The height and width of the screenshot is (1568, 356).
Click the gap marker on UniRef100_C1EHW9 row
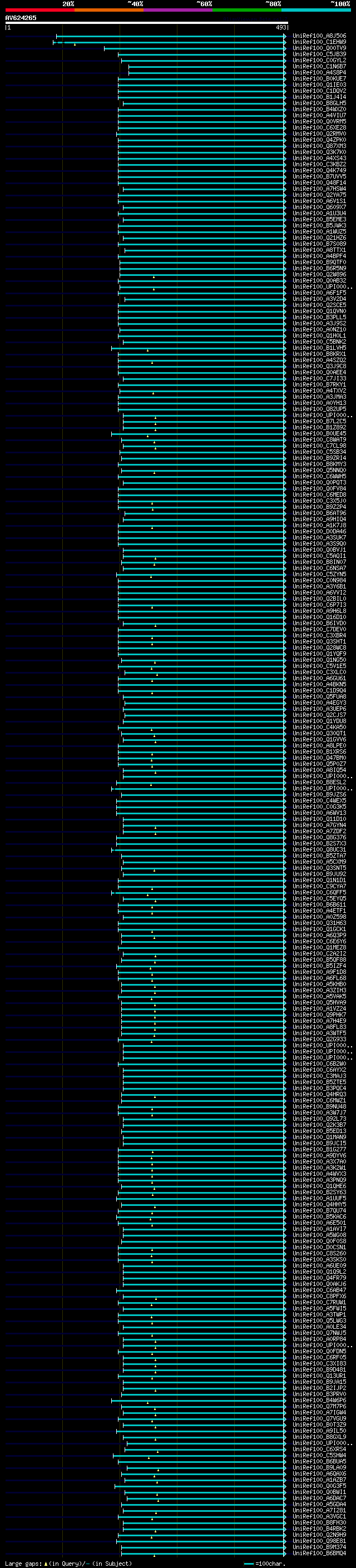point(75,44)
